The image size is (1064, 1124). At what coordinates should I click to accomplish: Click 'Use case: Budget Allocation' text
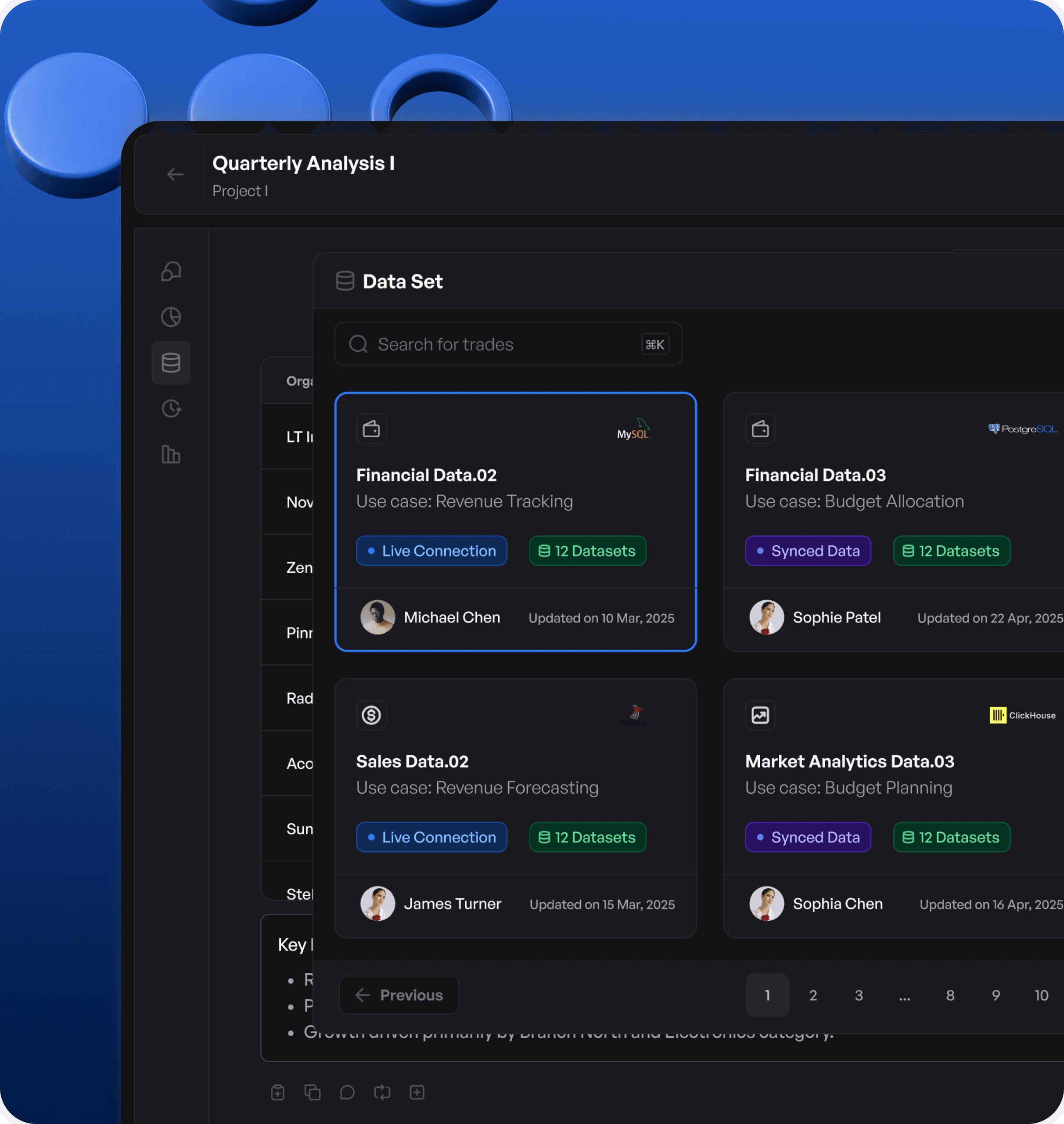pos(855,501)
